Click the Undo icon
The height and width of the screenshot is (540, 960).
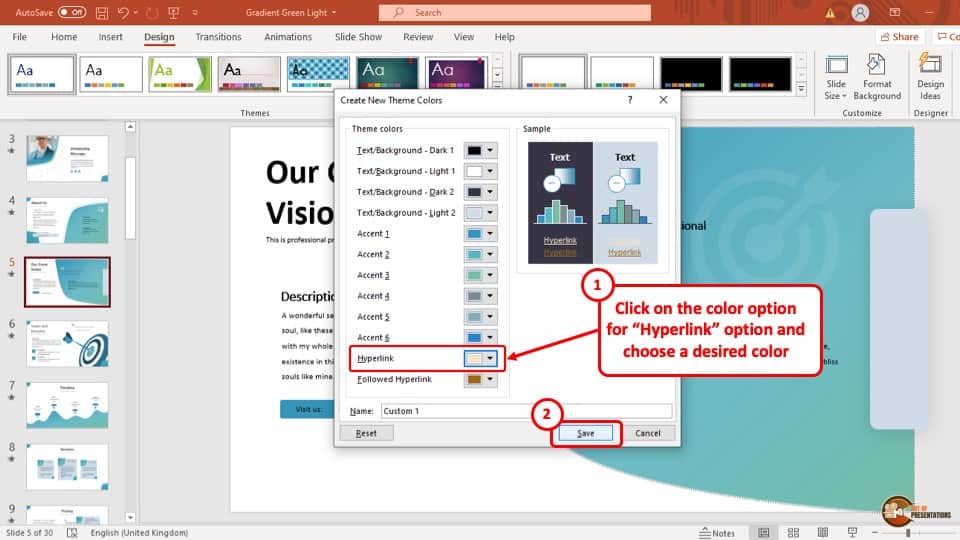point(123,12)
